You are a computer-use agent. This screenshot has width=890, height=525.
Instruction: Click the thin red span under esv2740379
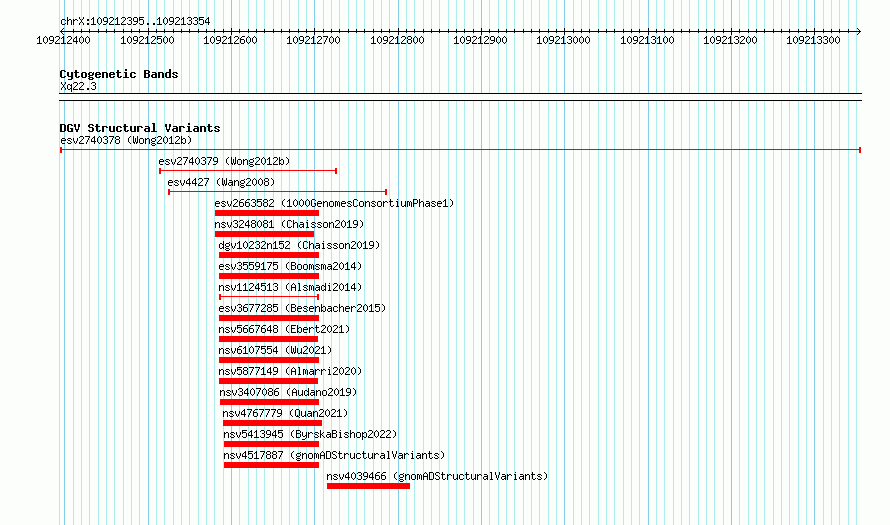click(x=248, y=171)
